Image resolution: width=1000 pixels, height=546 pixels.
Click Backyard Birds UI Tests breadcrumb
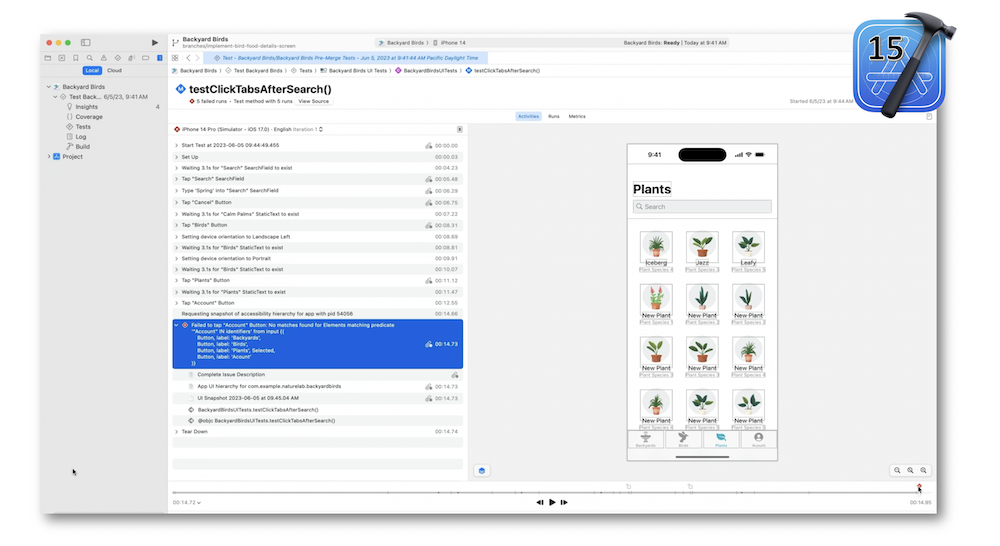(354, 71)
